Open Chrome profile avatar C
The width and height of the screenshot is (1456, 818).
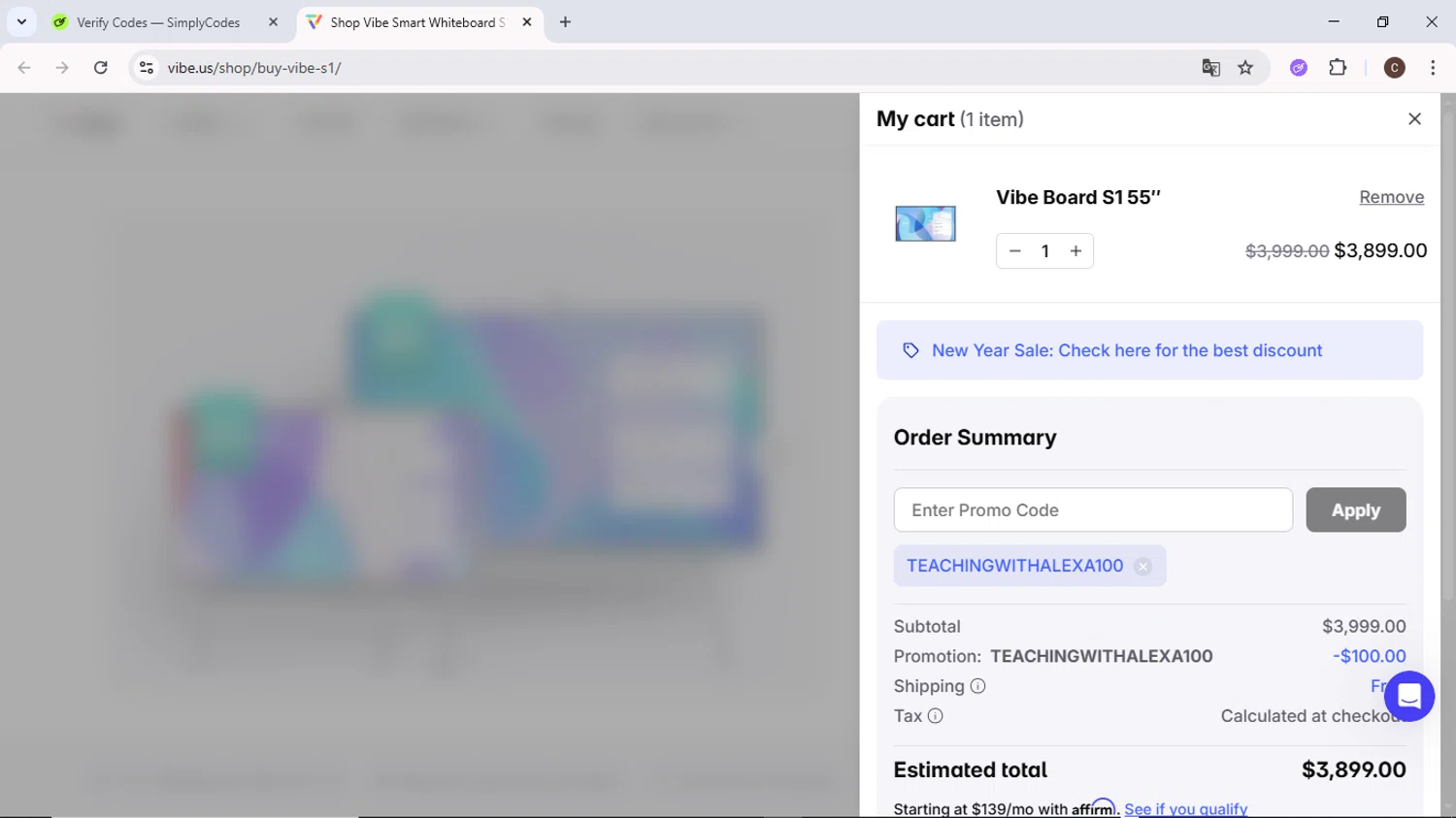pyautogui.click(x=1394, y=68)
